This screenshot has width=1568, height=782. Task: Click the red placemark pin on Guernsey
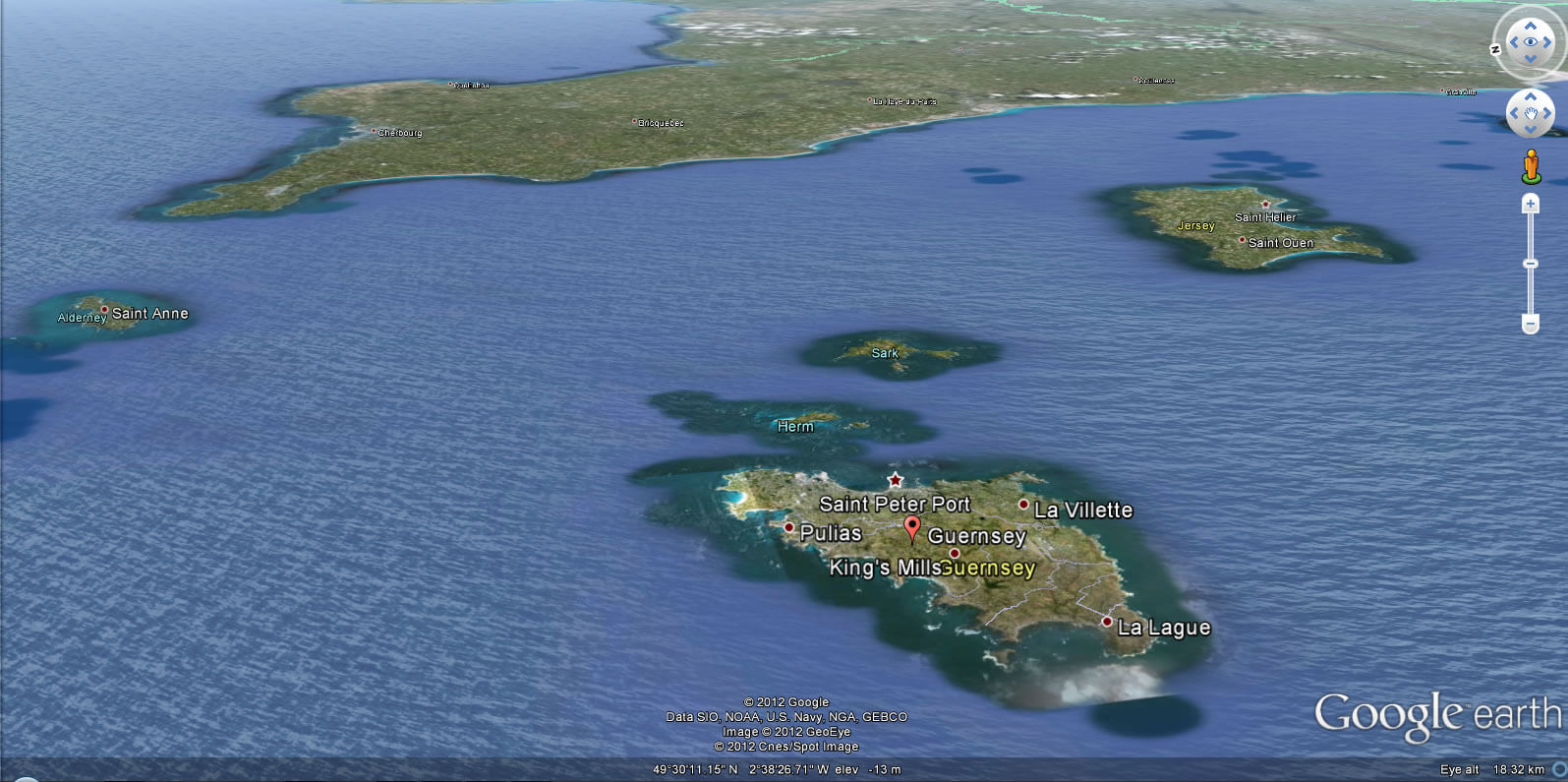(912, 528)
